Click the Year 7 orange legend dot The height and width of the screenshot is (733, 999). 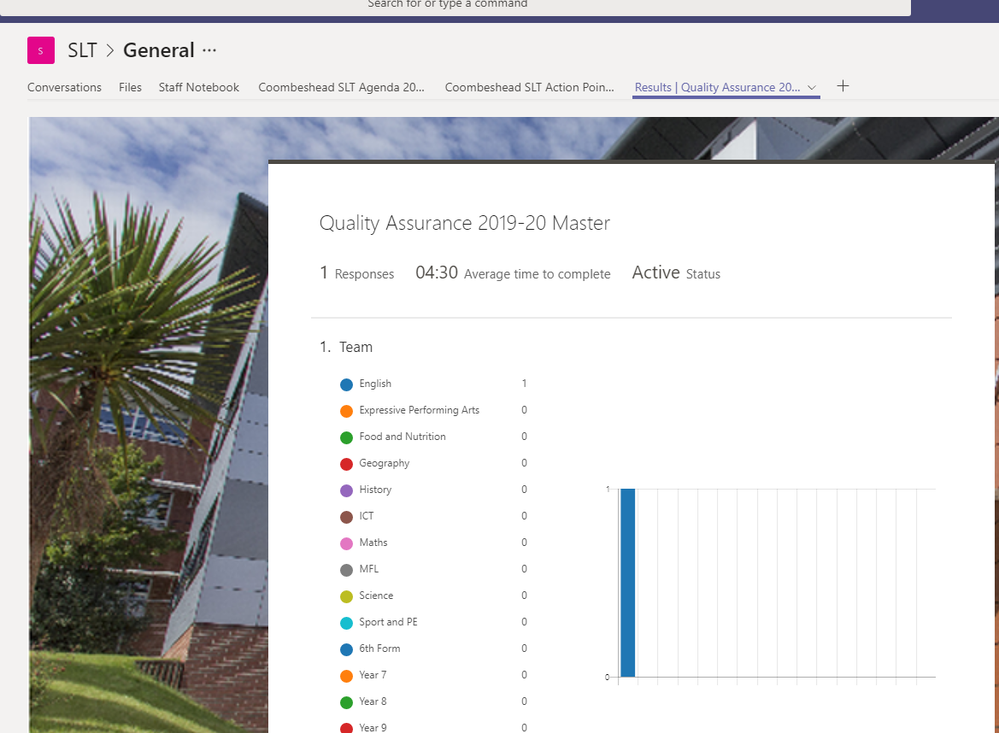point(347,676)
